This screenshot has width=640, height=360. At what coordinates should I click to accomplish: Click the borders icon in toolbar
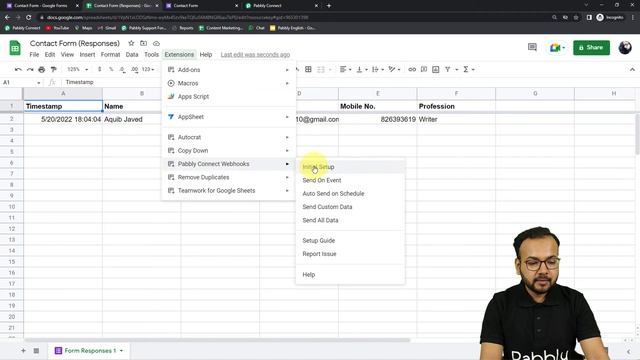[x=309, y=69]
